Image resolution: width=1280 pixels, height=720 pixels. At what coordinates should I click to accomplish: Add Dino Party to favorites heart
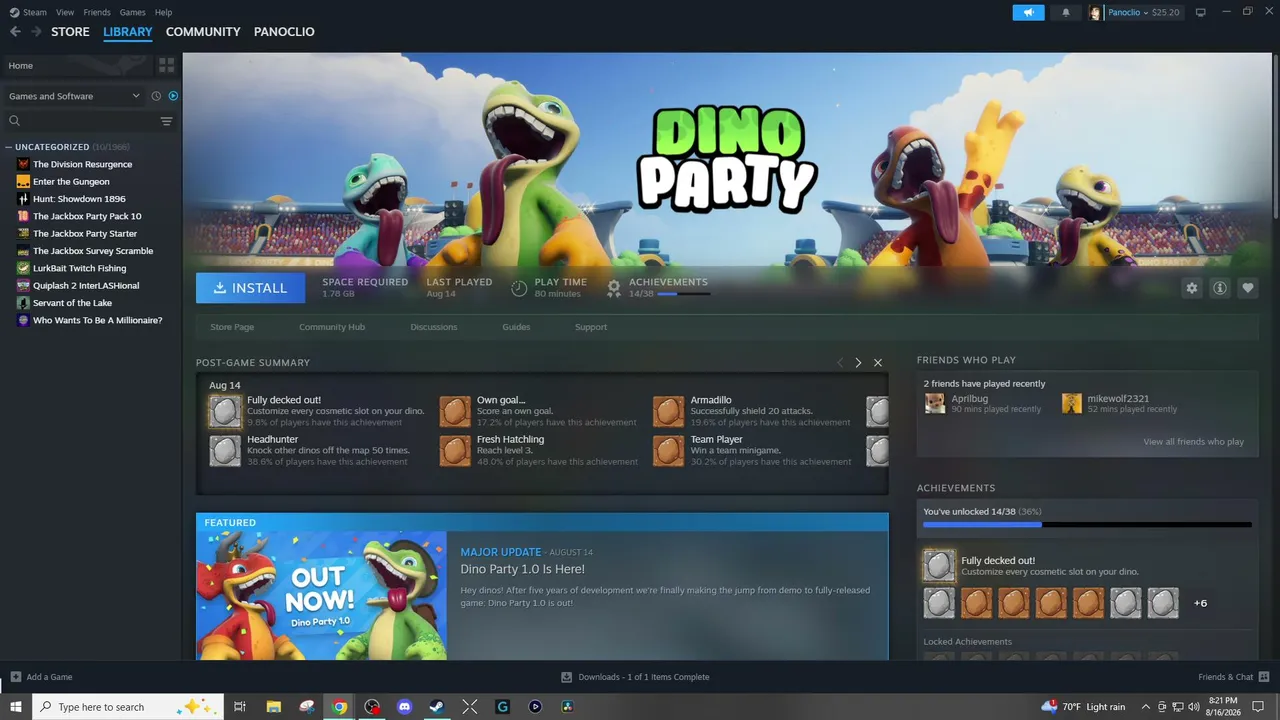1248,288
